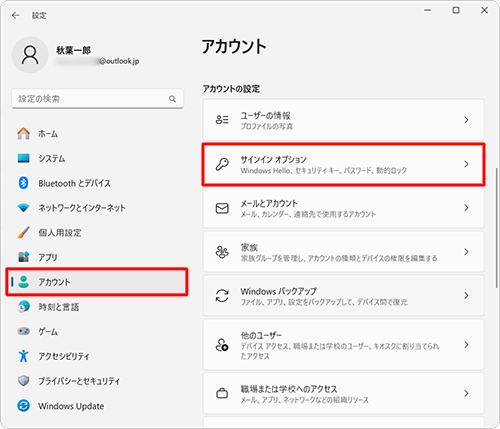Open システム settings category
This screenshot has width=500, height=429.
[97, 158]
